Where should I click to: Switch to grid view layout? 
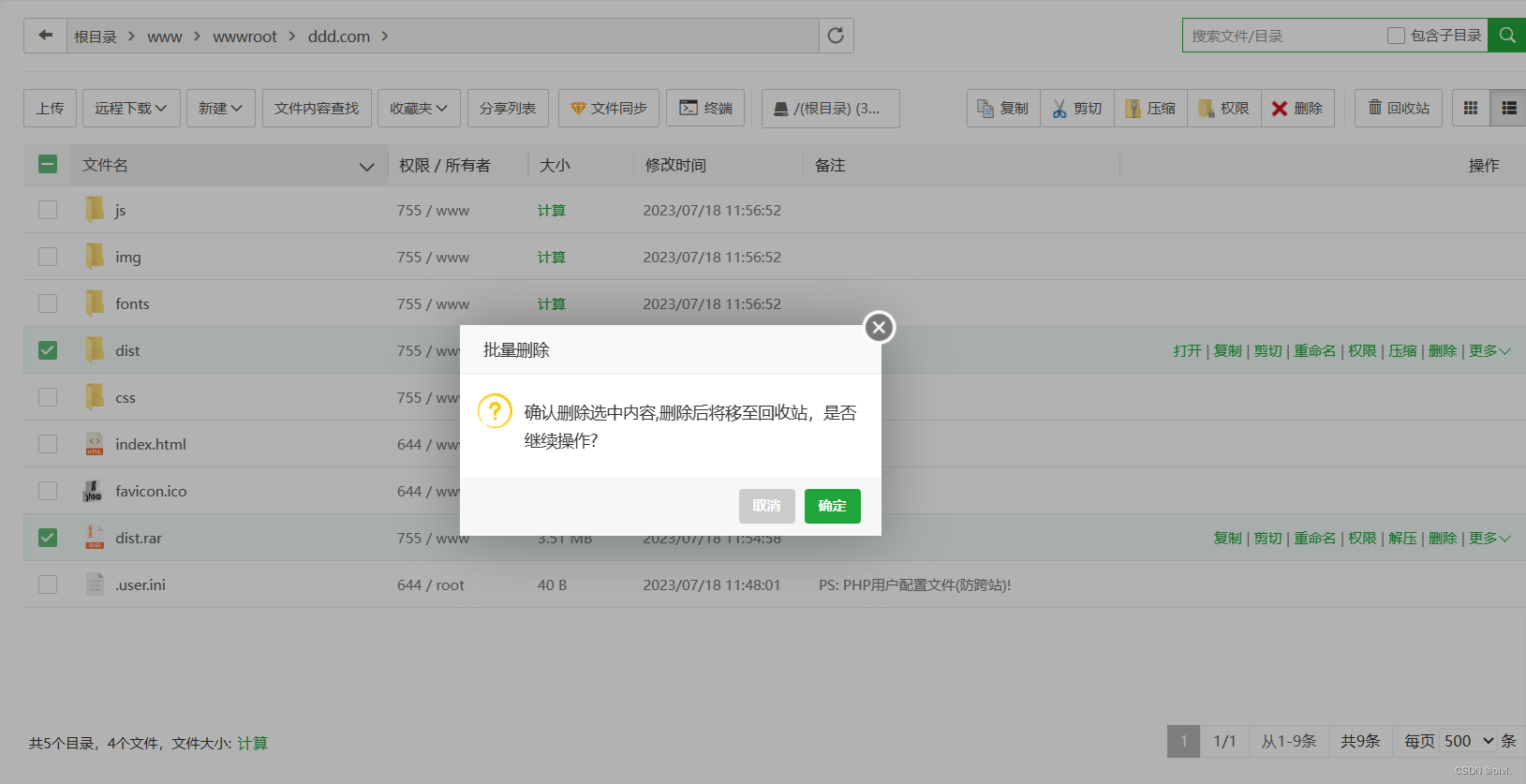tap(1471, 109)
